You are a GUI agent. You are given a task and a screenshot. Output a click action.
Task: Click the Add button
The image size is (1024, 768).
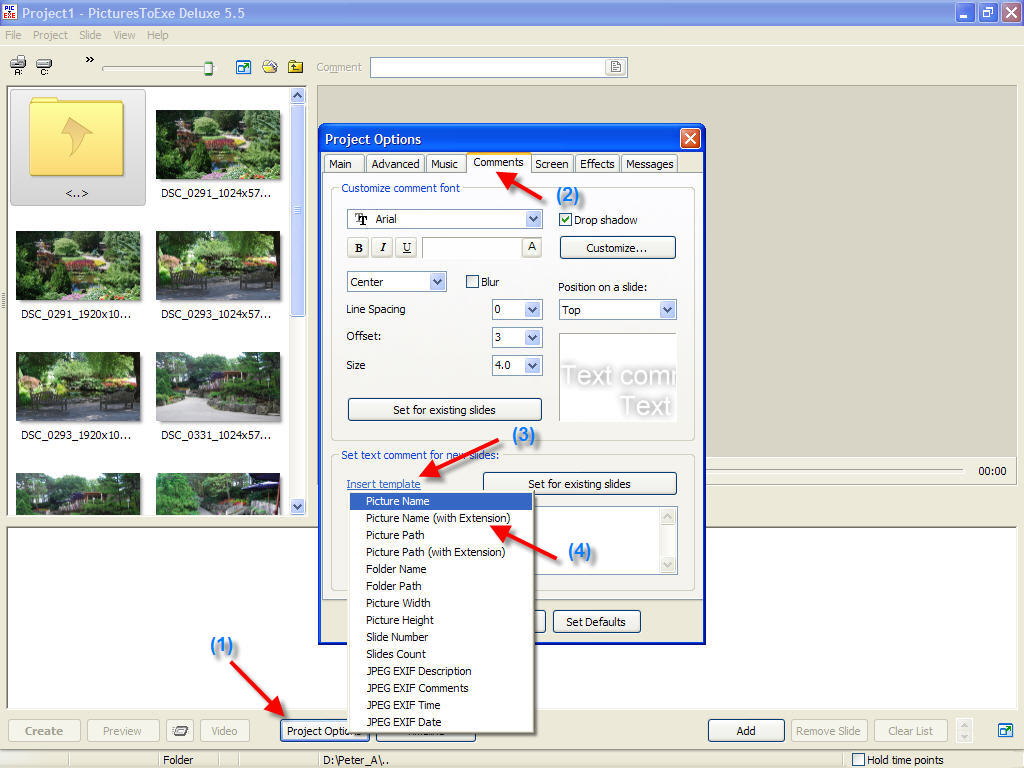[x=746, y=731]
